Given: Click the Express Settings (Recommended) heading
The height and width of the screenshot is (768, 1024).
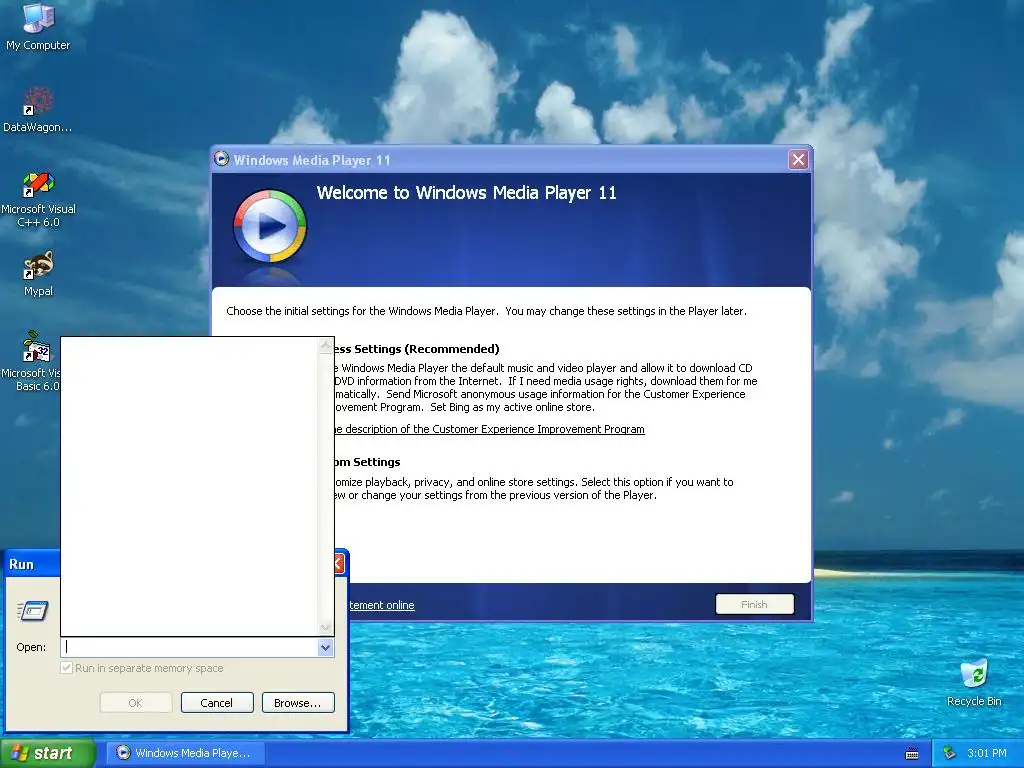Looking at the screenshot, I should point(417,349).
